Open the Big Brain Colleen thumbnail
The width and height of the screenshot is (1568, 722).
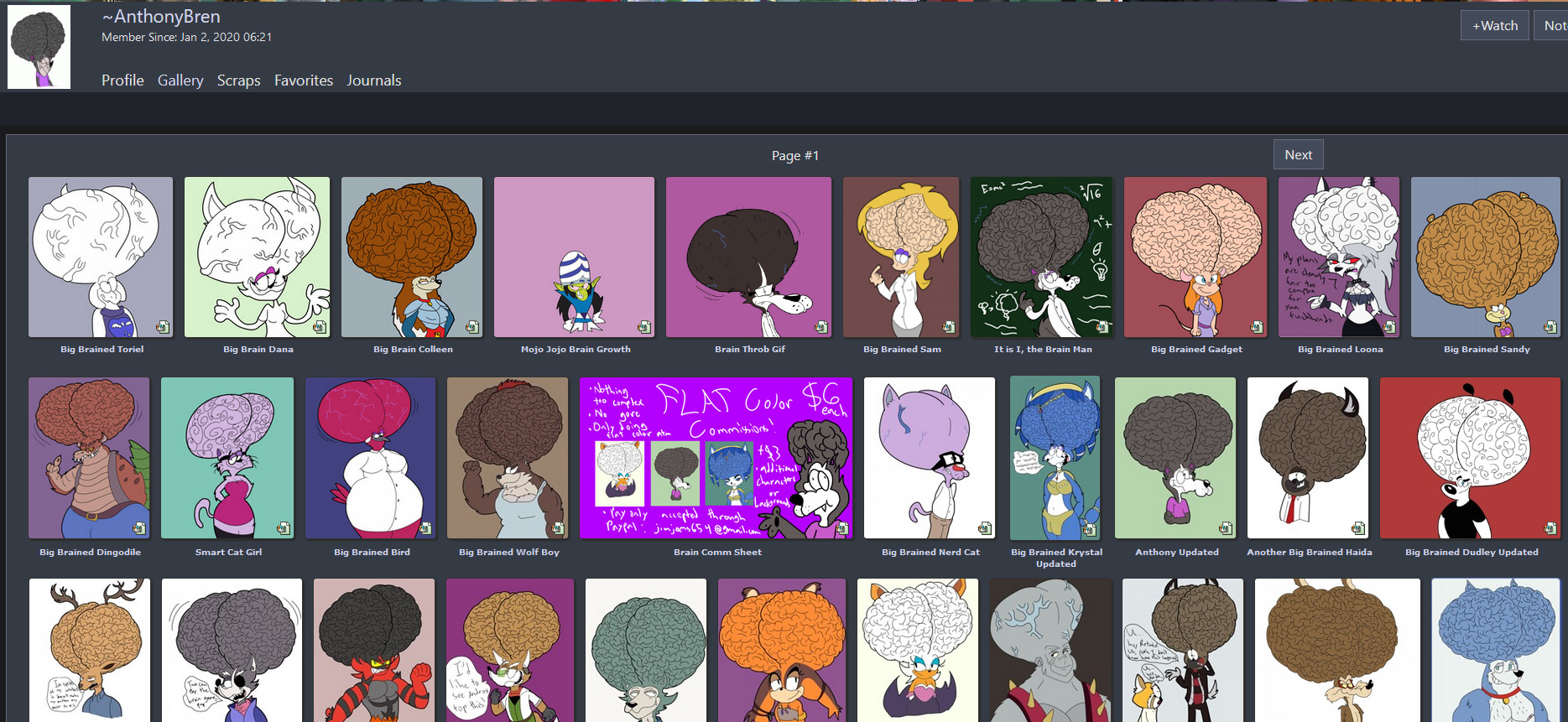412,257
